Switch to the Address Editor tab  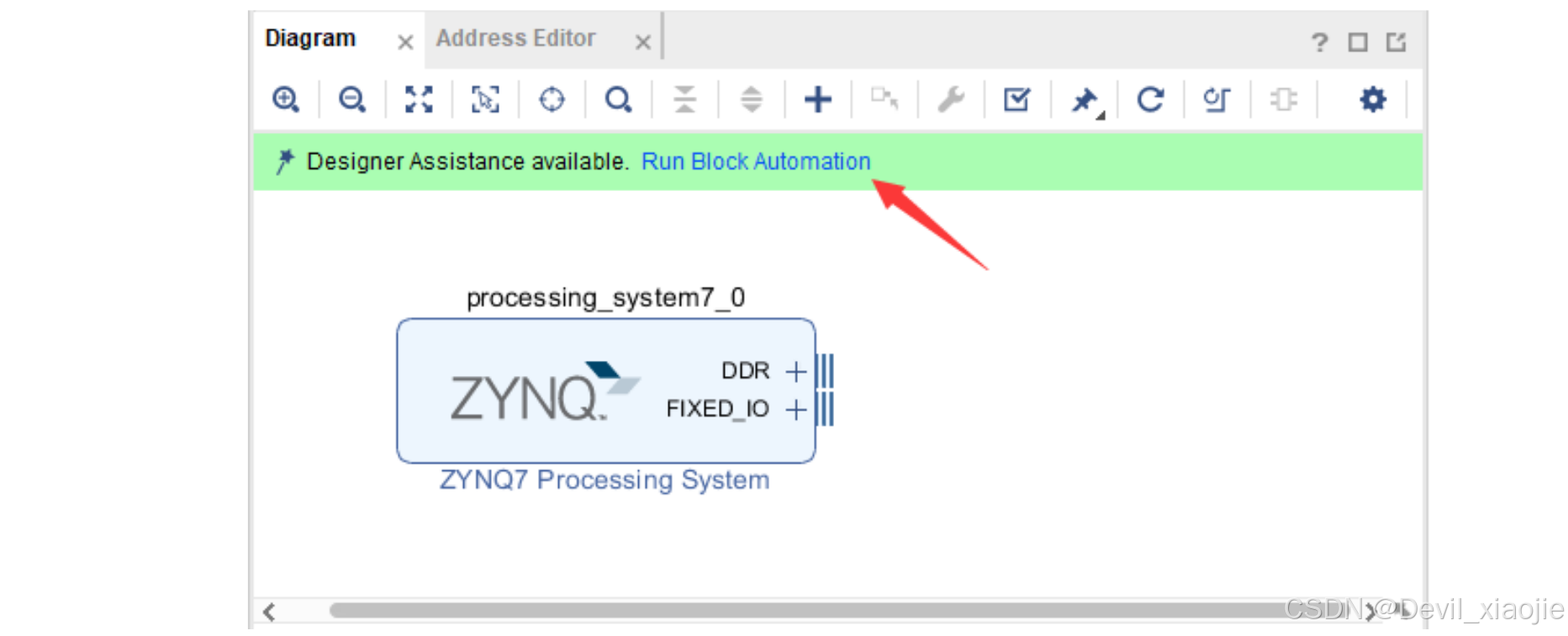click(515, 39)
